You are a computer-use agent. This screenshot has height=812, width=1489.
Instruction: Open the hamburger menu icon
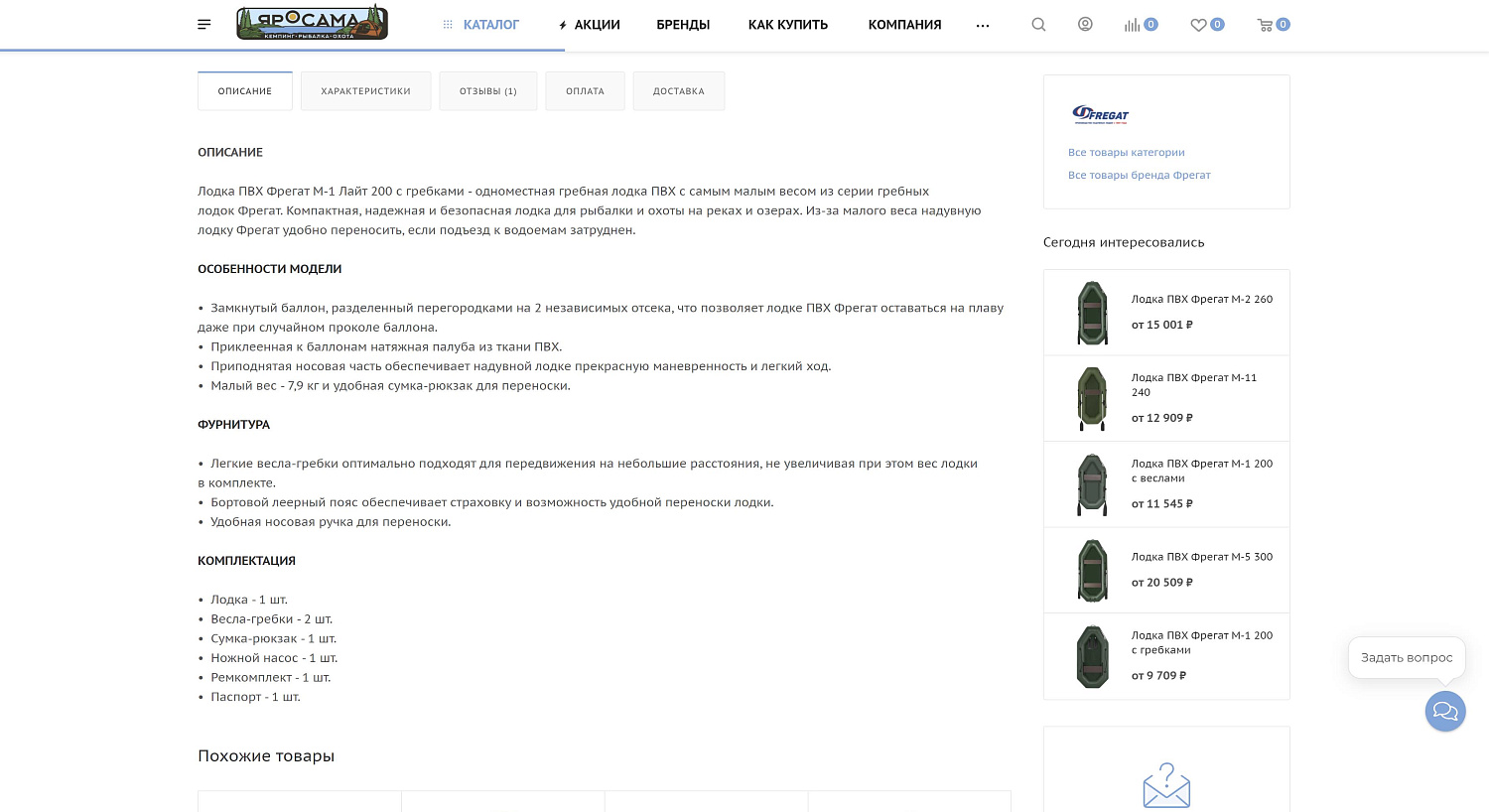203,24
